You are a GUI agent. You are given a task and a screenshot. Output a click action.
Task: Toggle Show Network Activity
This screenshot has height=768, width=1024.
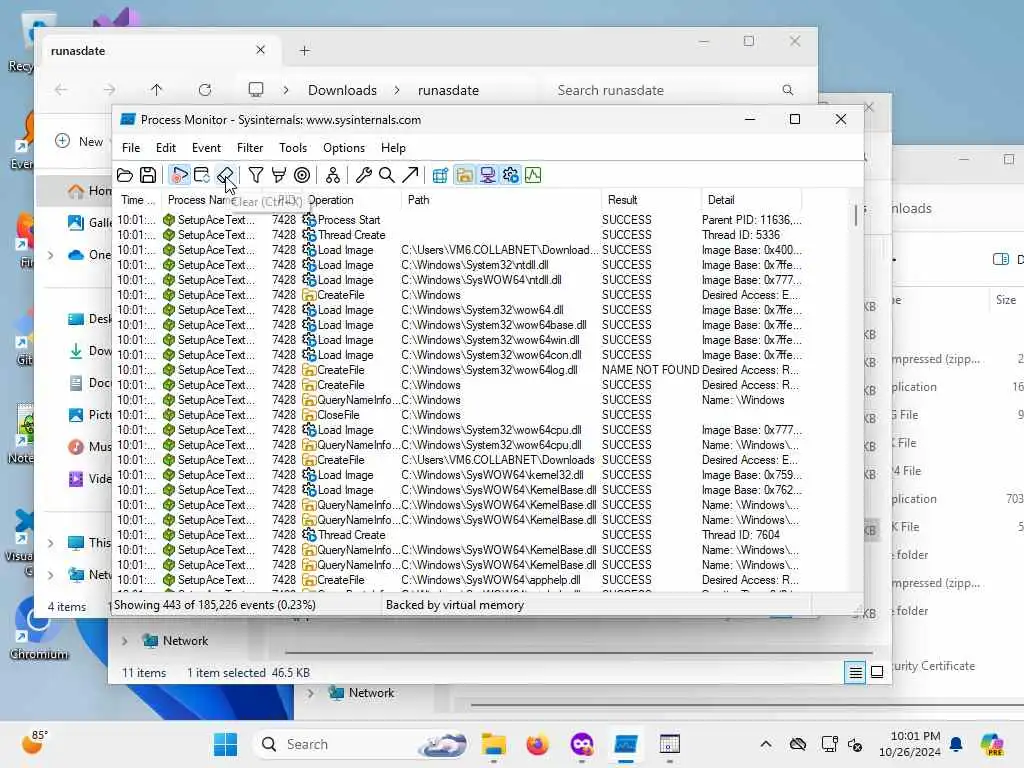(x=487, y=175)
